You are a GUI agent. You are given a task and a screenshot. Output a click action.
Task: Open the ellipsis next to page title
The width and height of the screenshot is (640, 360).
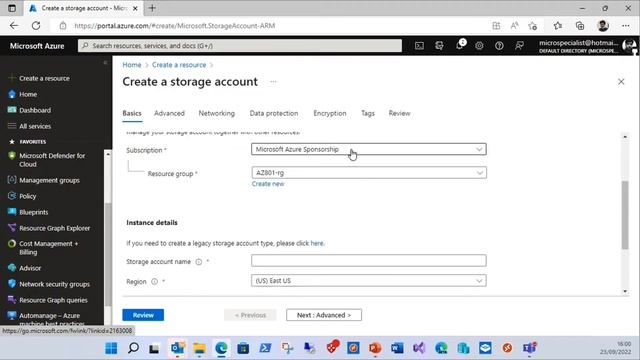pyautogui.click(x=273, y=82)
